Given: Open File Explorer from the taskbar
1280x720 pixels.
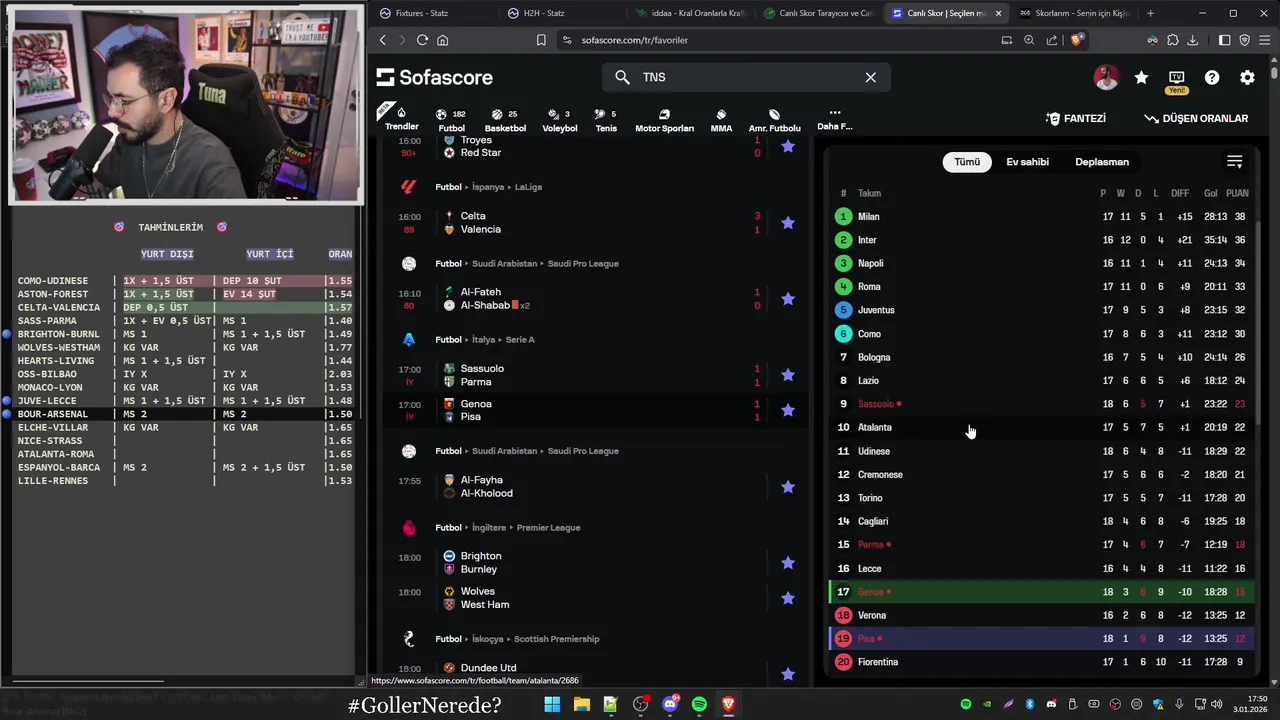Looking at the screenshot, I should coord(581,704).
